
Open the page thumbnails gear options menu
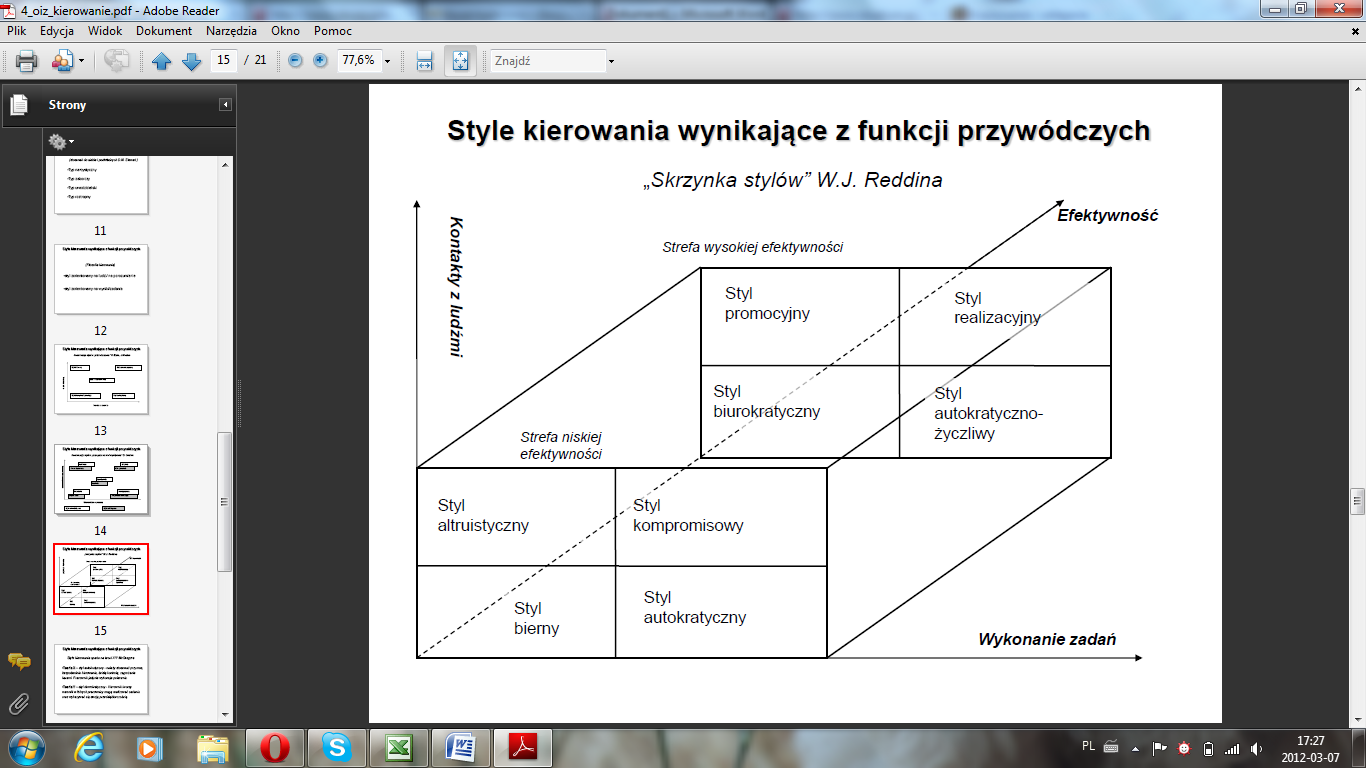61,142
